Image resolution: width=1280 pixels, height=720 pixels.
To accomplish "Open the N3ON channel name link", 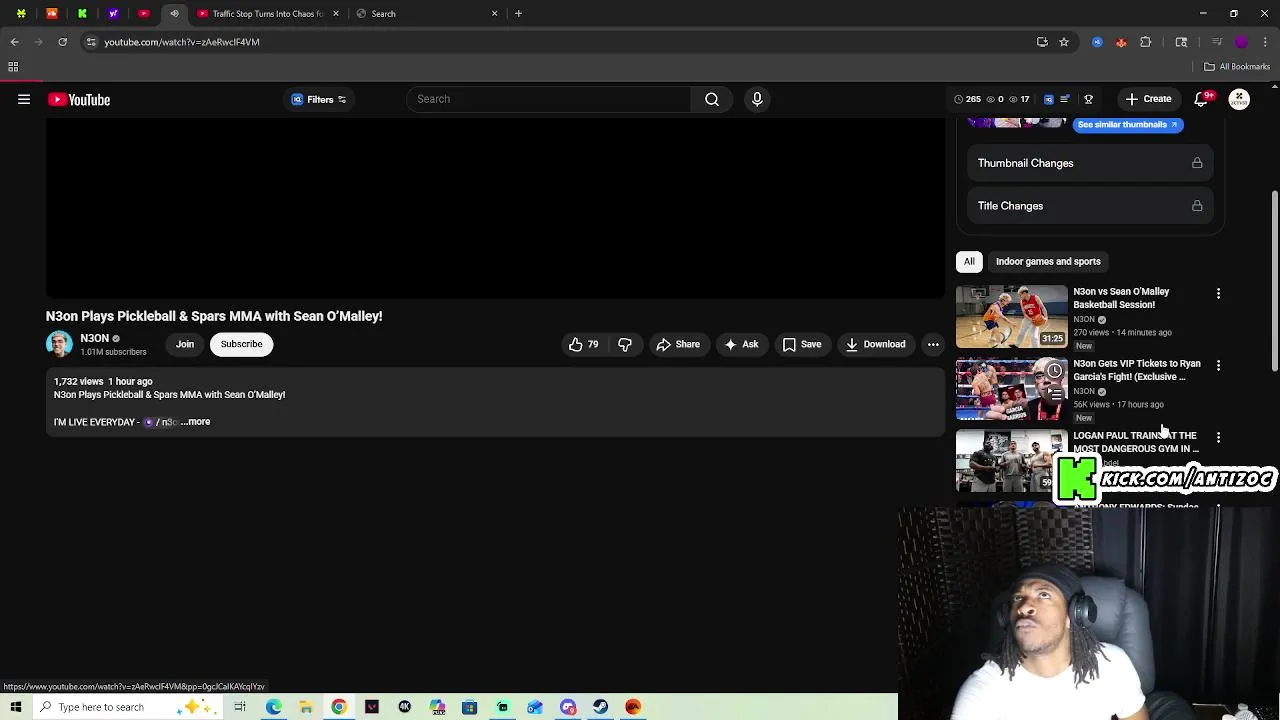I will (x=94, y=338).
